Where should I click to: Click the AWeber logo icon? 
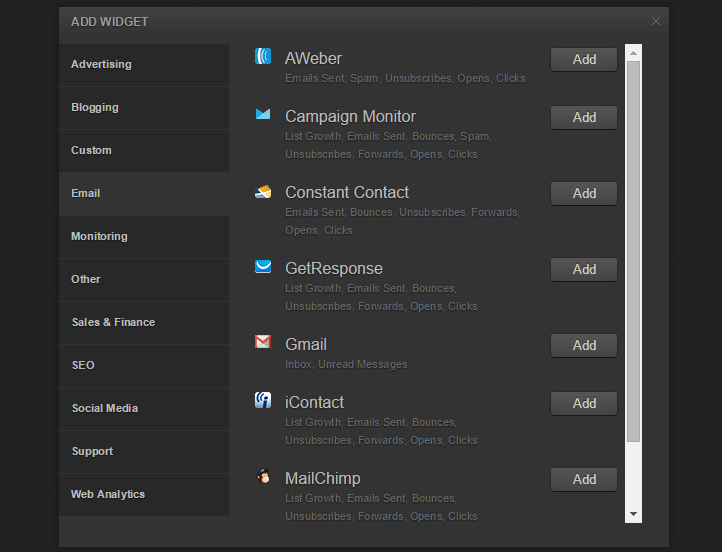pos(263,57)
